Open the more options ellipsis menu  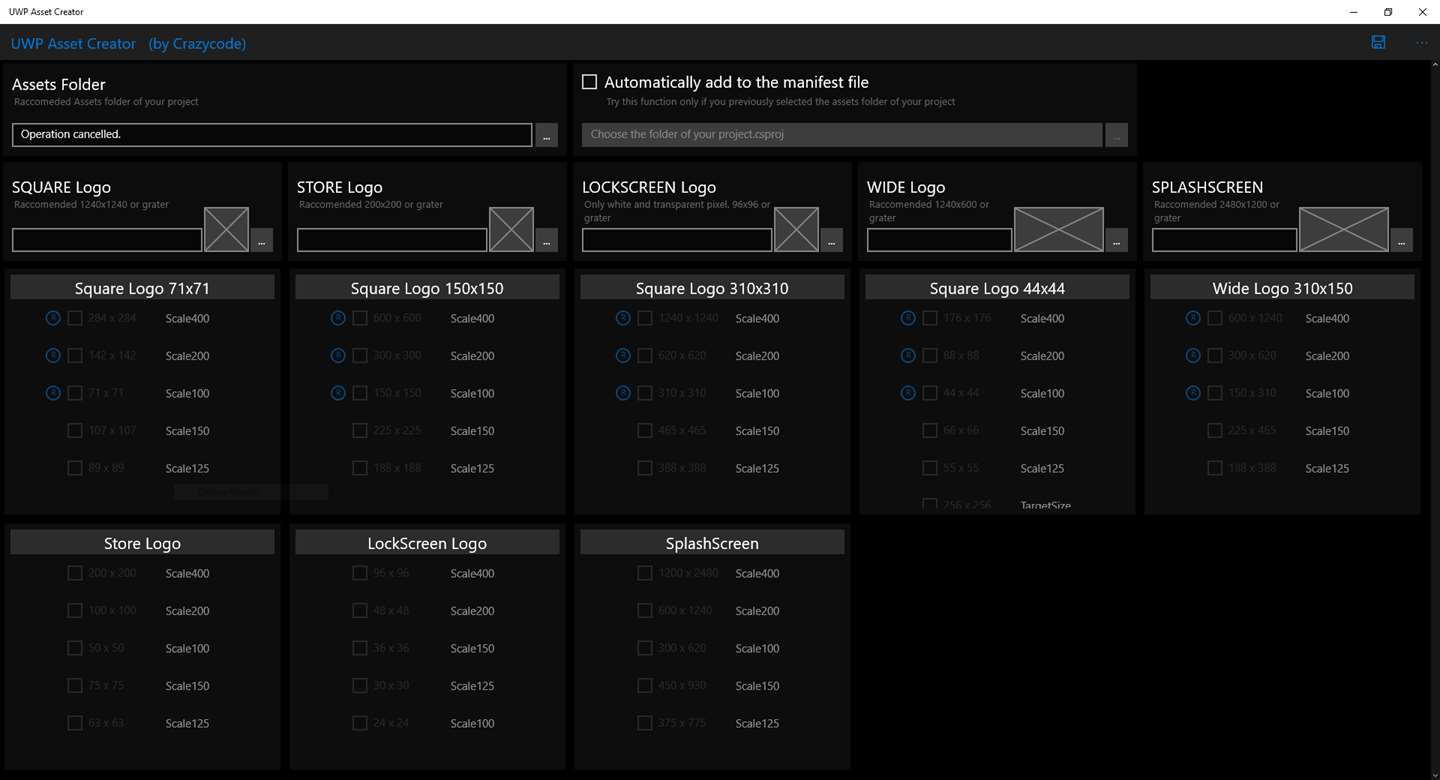pyautogui.click(x=1422, y=43)
